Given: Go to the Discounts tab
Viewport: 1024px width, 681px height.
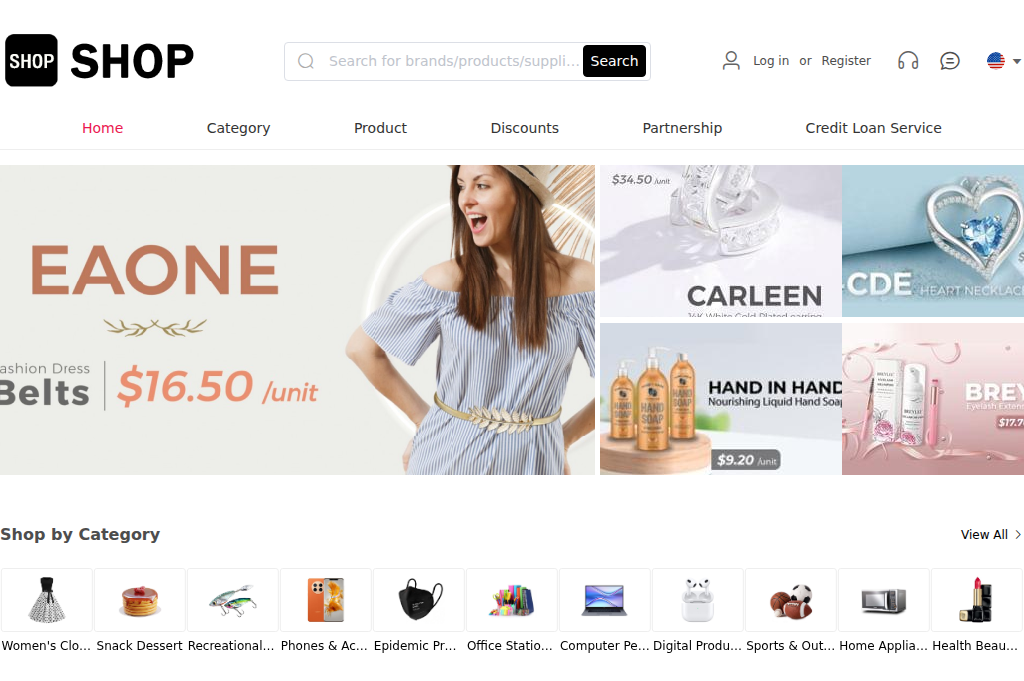Looking at the screenshot, I should point(524,128).
